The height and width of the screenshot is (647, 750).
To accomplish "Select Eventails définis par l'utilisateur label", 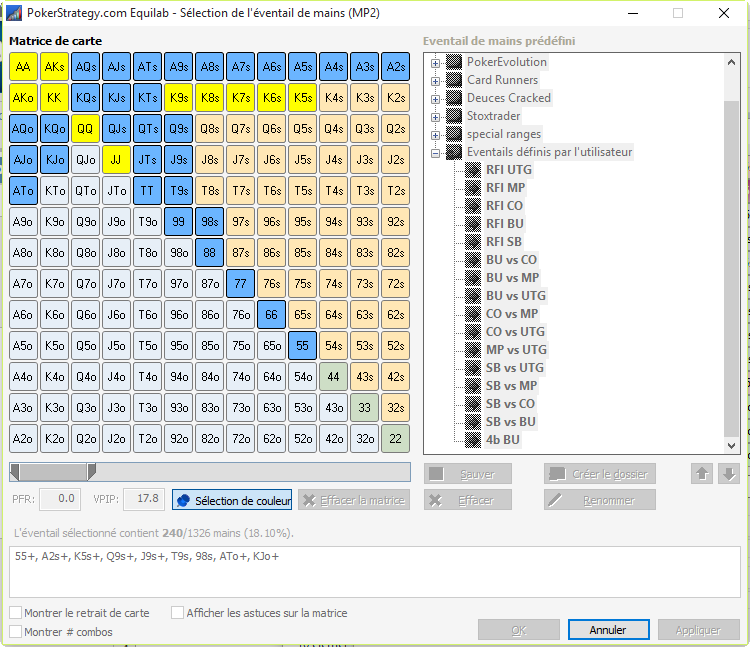I will [x=550, y=152].
